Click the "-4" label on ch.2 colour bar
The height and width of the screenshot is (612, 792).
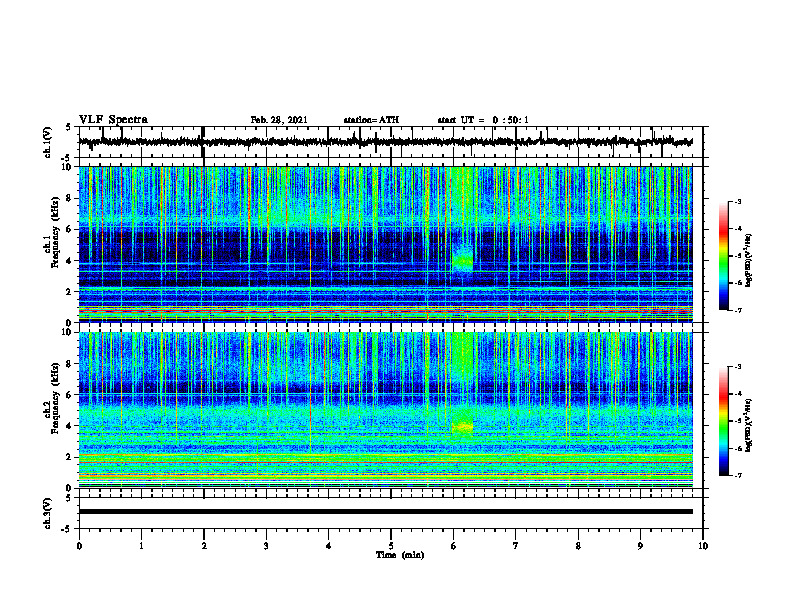click(x=738, y=394)
